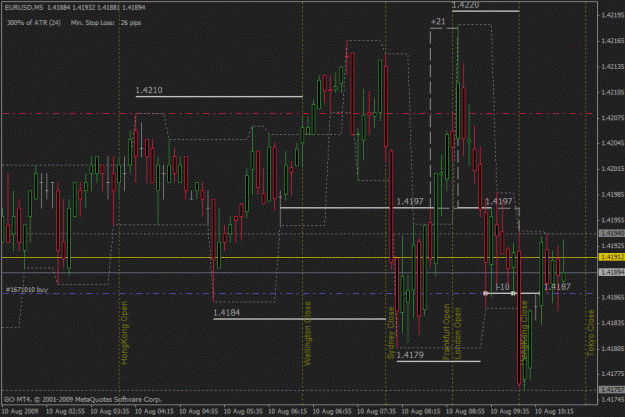The image size is (625, 417).
Task: Click the London Open session label
Action: coord(457,333)
